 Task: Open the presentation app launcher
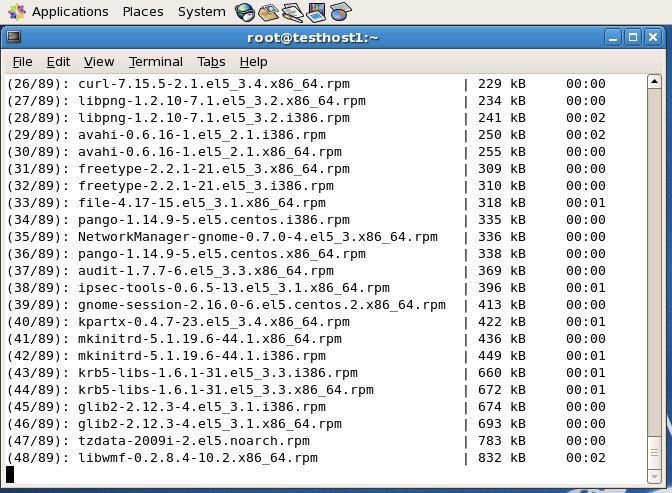[x=316, y=12]
